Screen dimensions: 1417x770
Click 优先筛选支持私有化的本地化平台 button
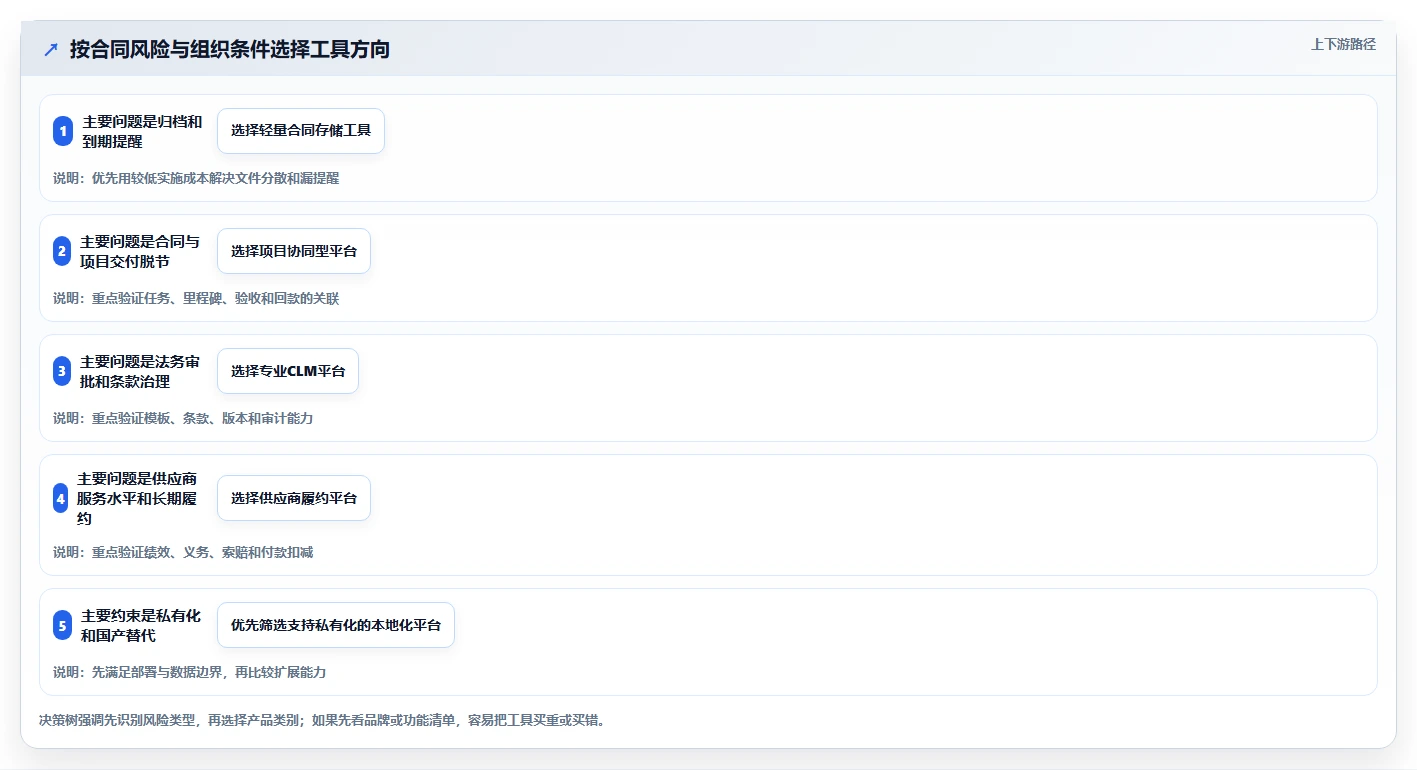pos(336,625)
